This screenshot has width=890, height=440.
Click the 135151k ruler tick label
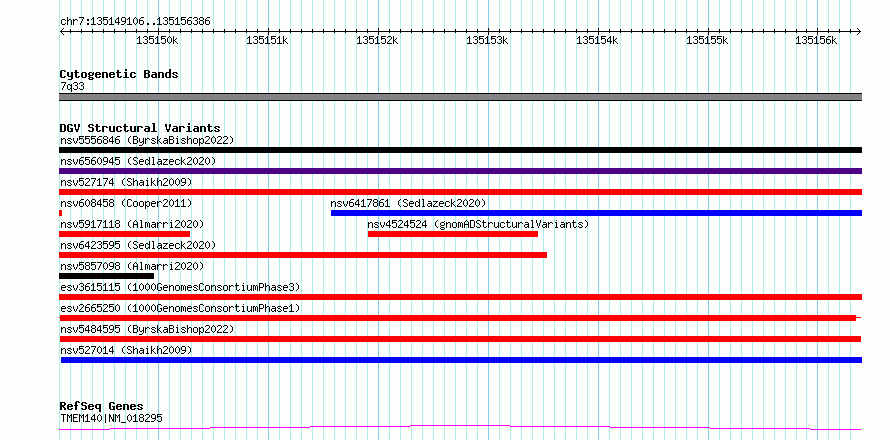pos(267,41)
